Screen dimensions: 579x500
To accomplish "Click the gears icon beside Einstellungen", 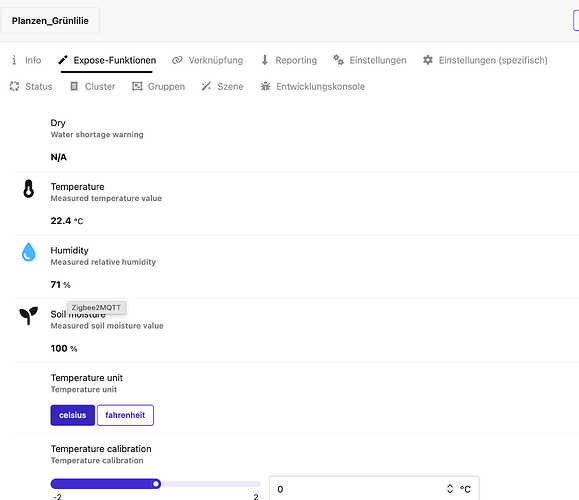I will [x=338, y=60].
